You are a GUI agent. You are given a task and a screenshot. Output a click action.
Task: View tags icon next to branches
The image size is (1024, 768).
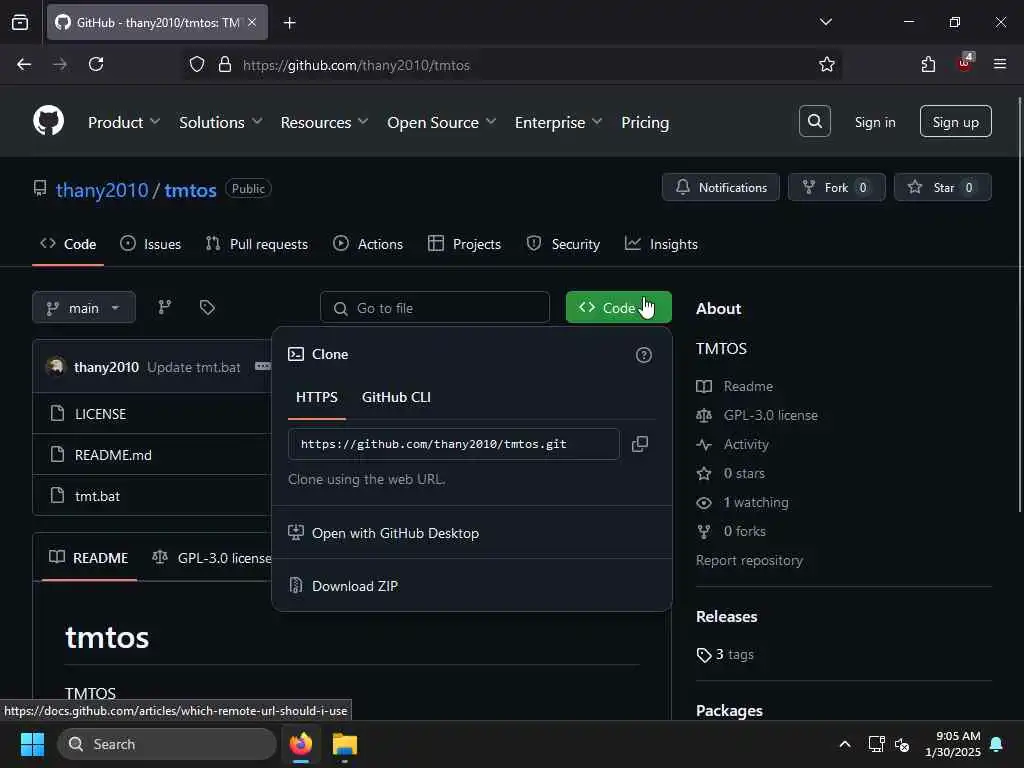[207, 308]
